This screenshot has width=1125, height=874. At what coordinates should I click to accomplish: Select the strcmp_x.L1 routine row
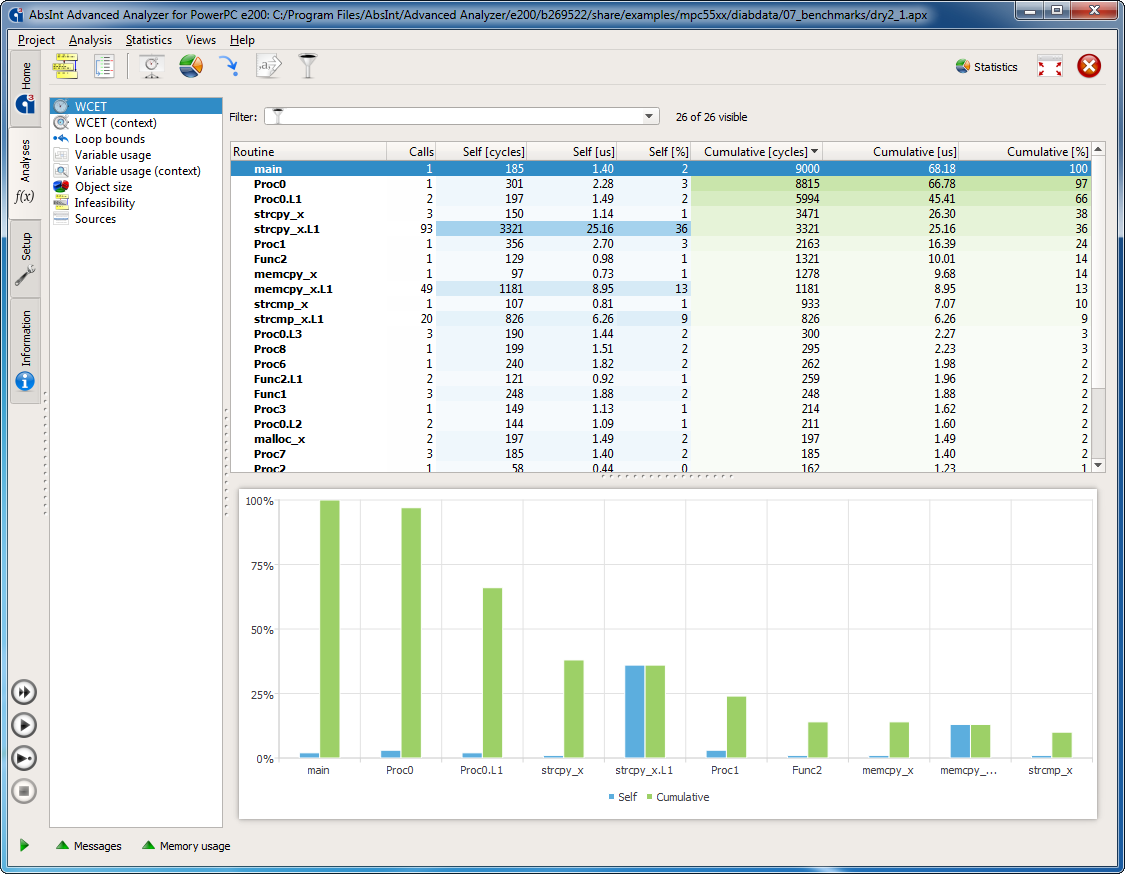660,319
